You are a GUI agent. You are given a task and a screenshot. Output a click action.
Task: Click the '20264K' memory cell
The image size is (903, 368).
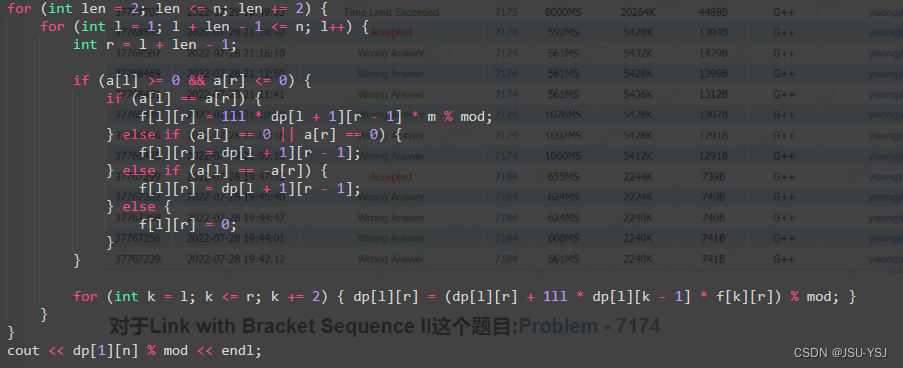(x=637, y=12)
